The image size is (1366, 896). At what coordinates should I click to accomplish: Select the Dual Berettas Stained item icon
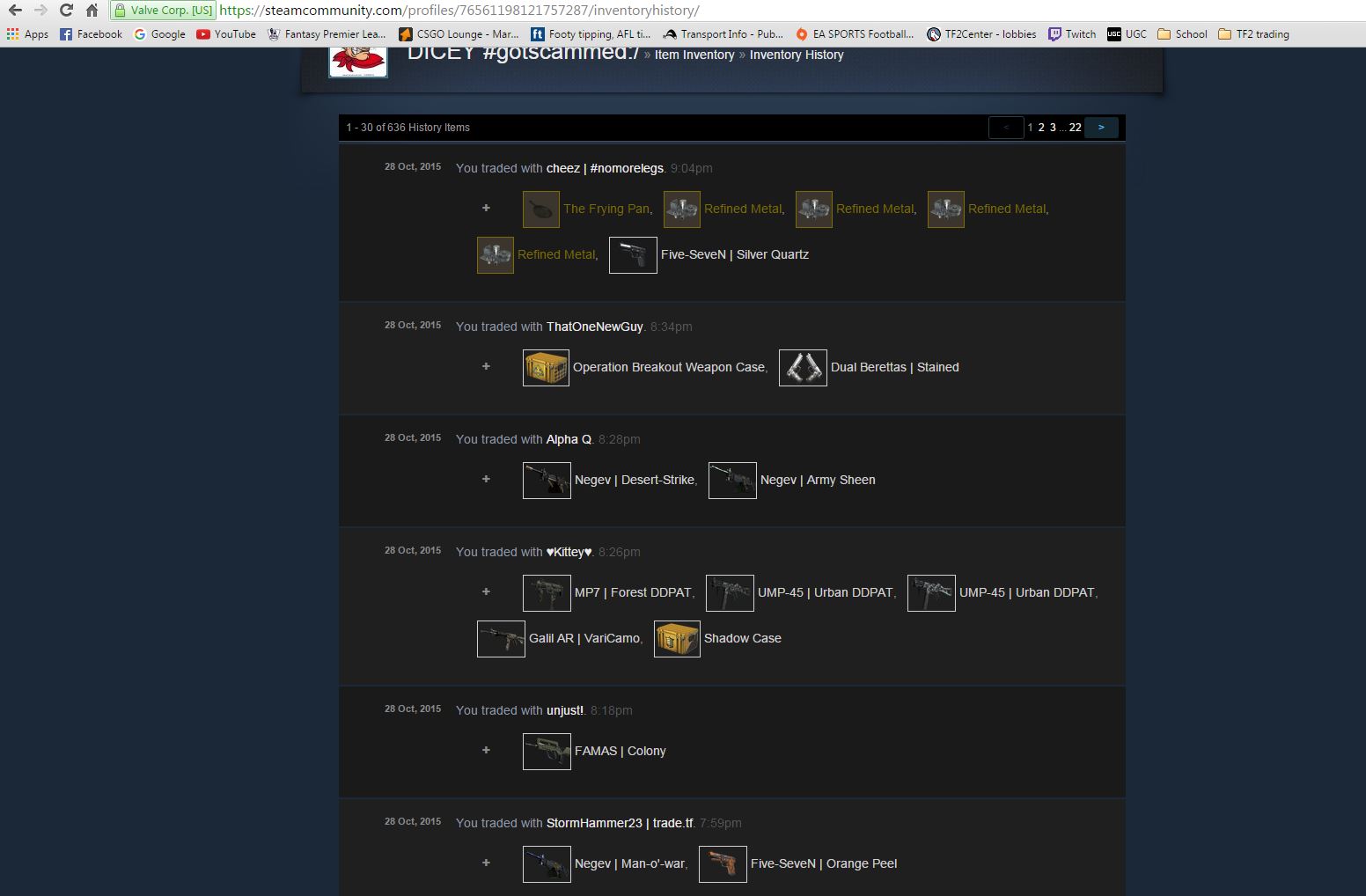point(802,368)
